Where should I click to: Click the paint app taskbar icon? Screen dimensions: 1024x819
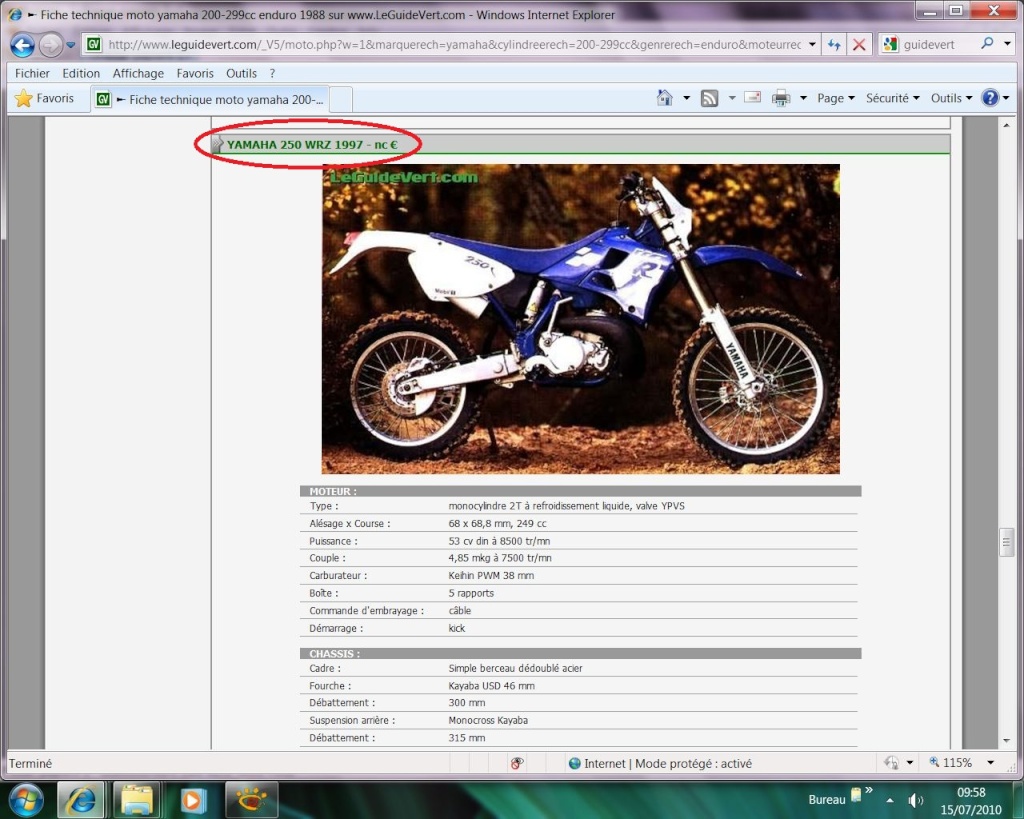(x=251, y=799)
